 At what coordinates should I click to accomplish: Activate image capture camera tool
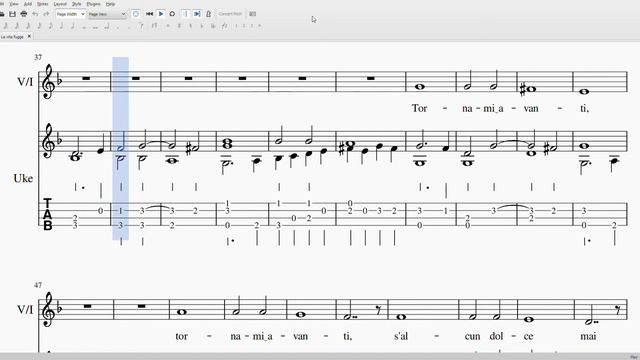click(x=253, y=14)
